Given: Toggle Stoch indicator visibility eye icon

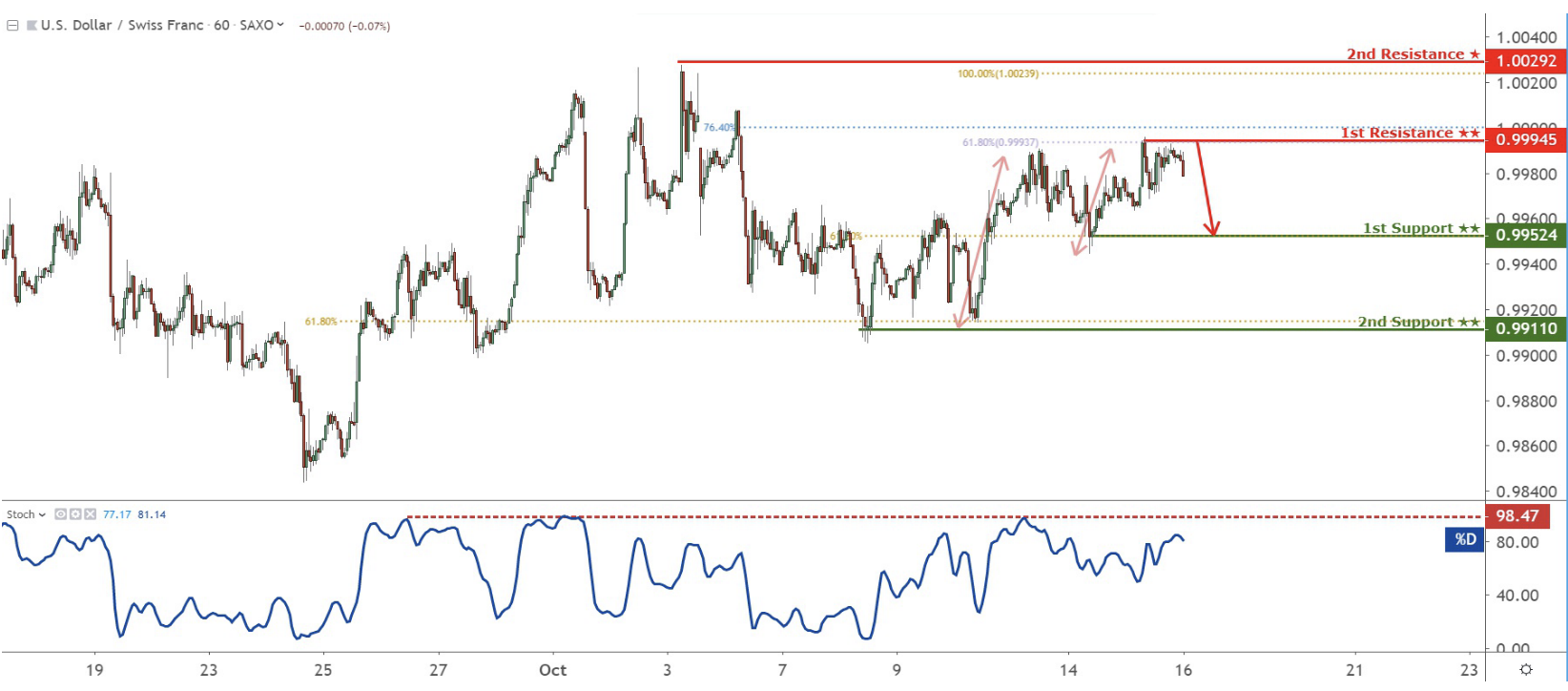Looking at the screenshot, I should tap(61, 514).
